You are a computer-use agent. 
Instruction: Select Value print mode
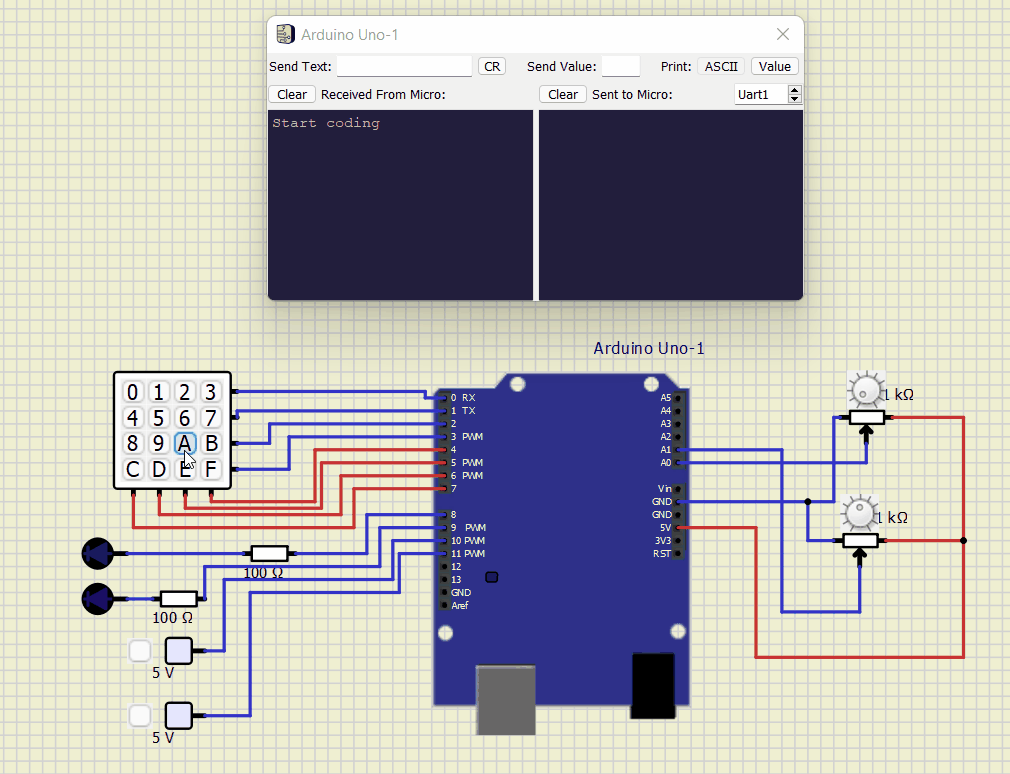click(774, 66)
